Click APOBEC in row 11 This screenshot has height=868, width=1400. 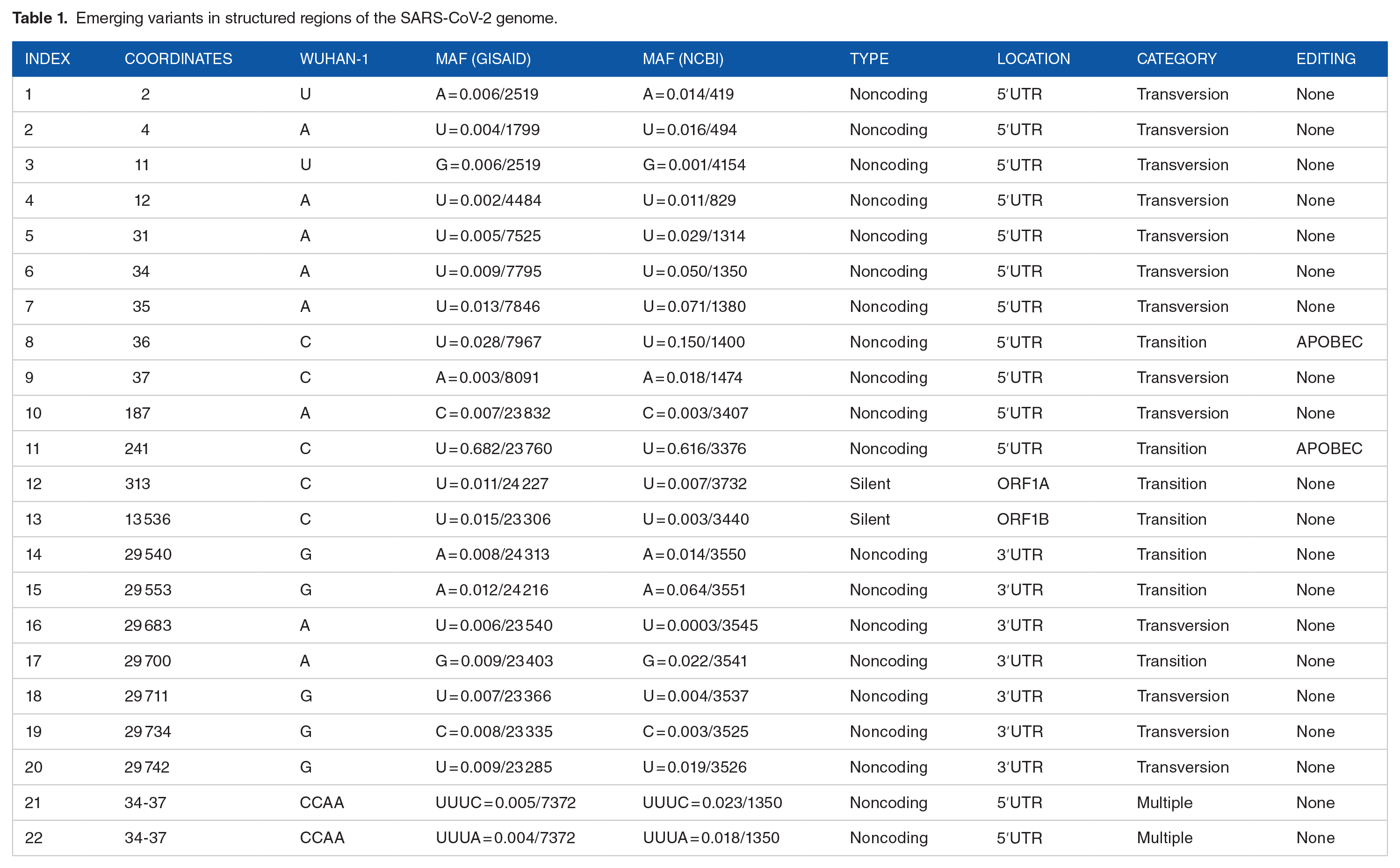pos(1329,448)
